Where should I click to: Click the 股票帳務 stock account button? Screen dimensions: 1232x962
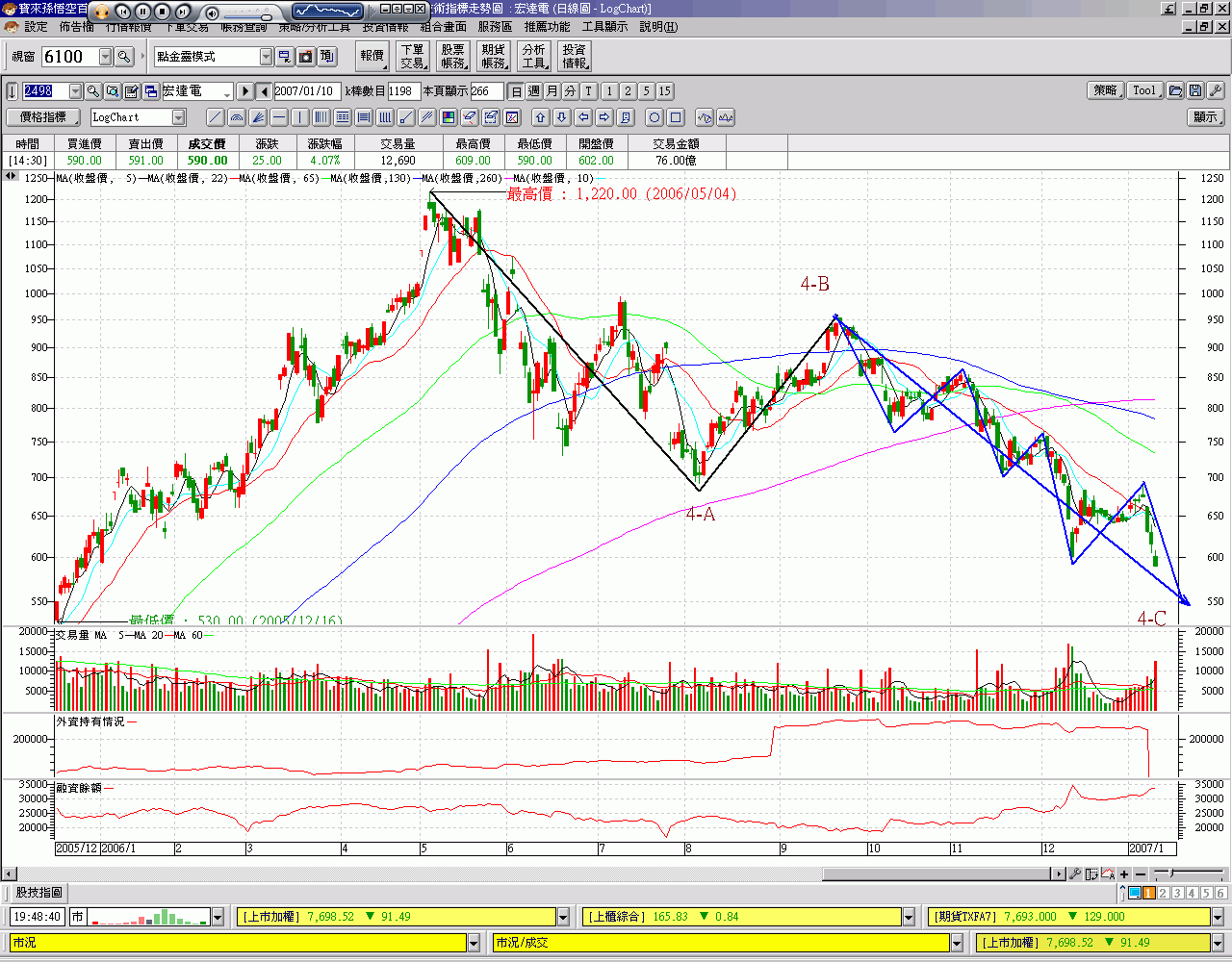453,57
